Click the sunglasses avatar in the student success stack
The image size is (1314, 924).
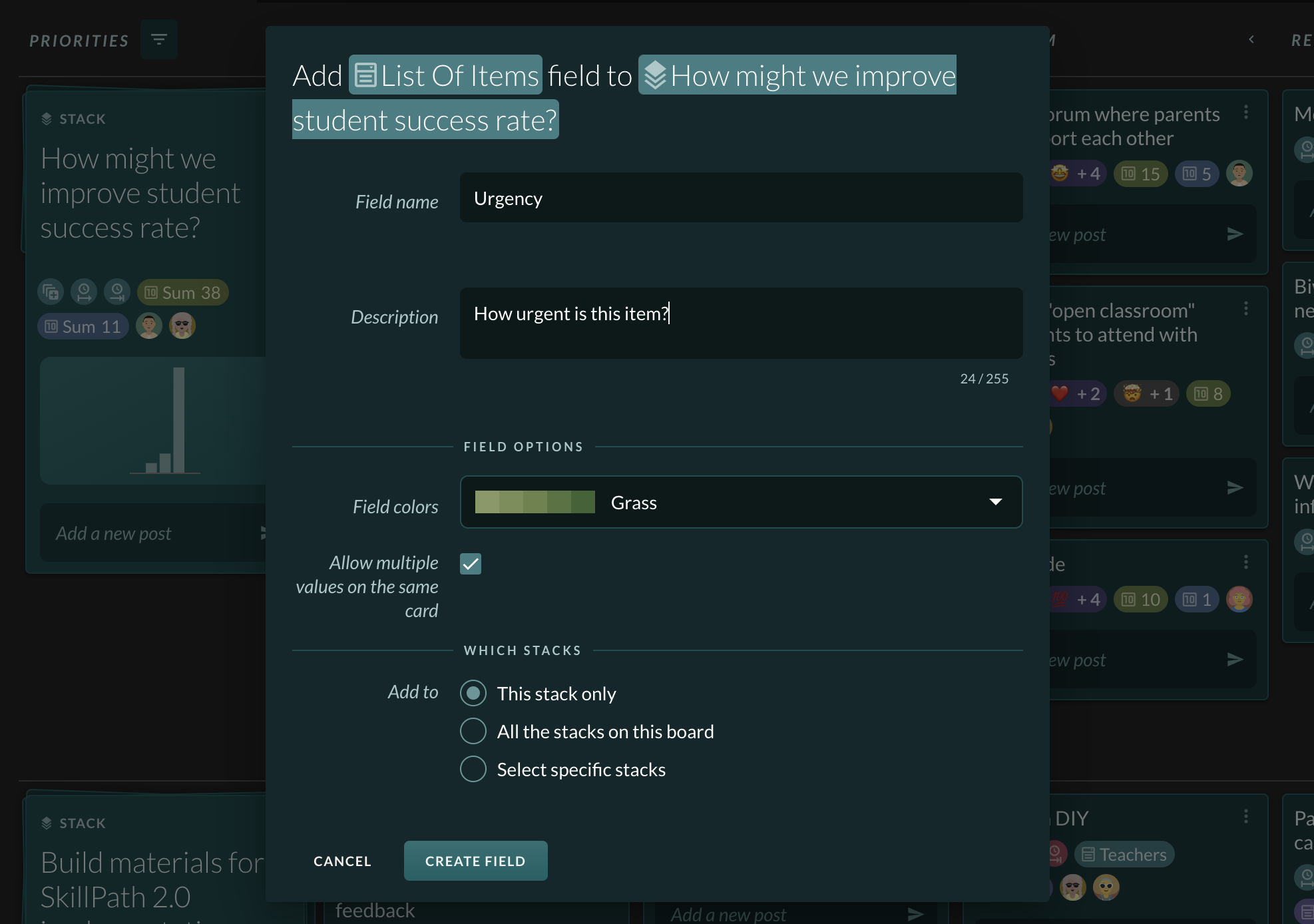point(182,326)
